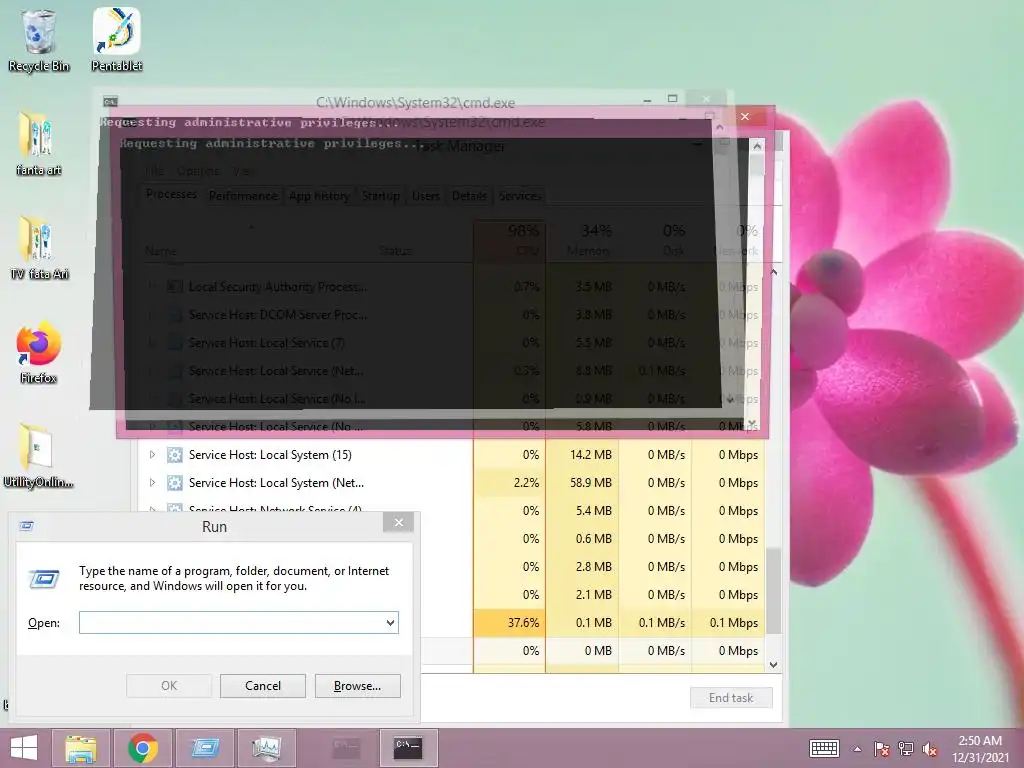This screenshot has width=1024, height=768.
Task: Expand Service Host: Local System (Net...) row
Action: (152, 483)
